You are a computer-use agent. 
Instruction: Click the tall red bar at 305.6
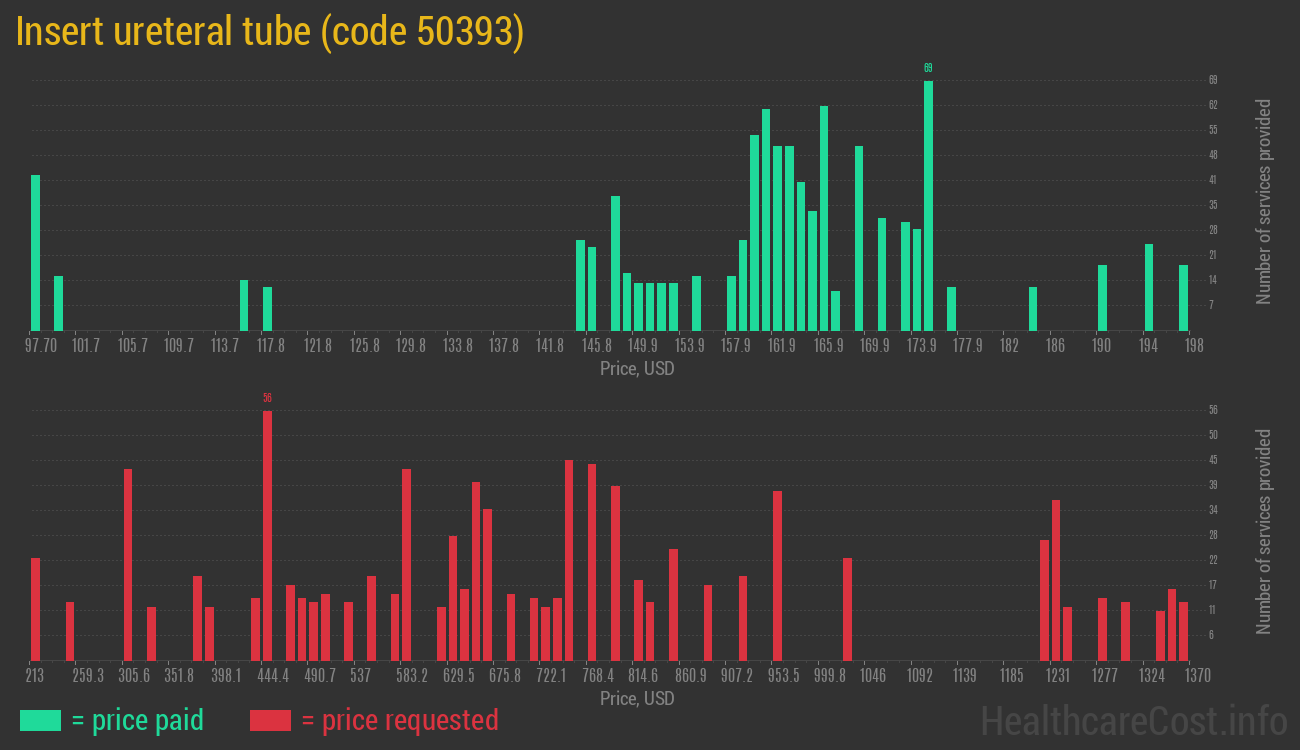click(128, 564)
